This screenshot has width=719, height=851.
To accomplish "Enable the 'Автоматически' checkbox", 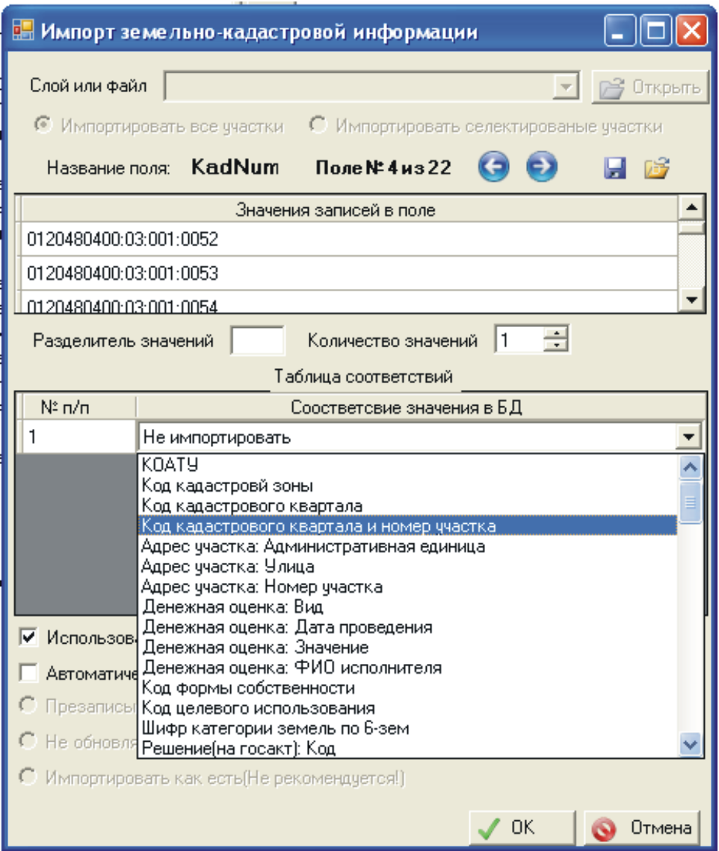I will [x=29, y=672].
